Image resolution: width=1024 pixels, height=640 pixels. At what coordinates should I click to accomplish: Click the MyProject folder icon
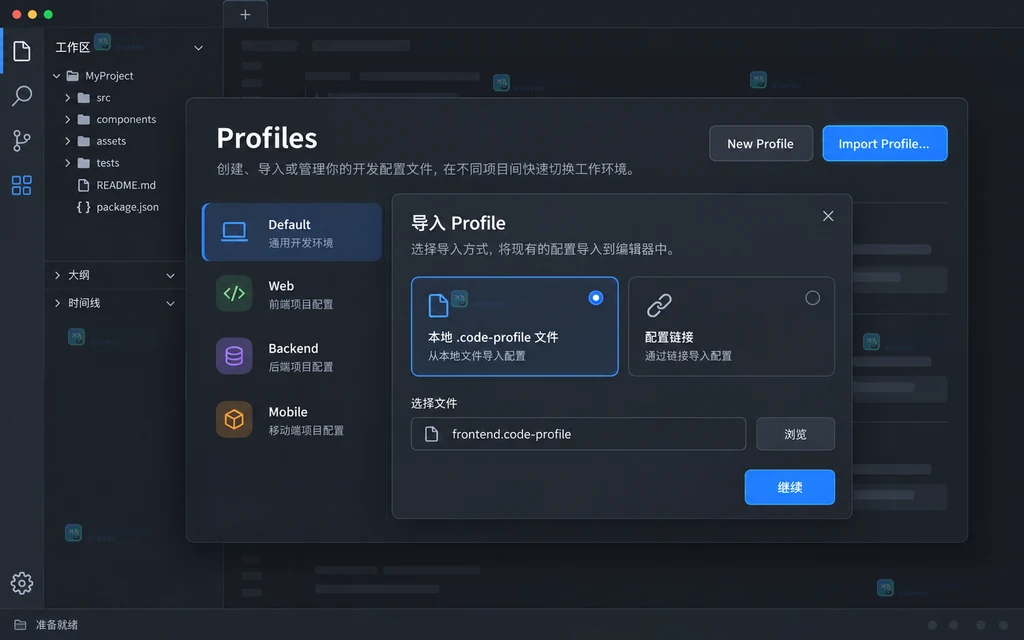[72, 76]
